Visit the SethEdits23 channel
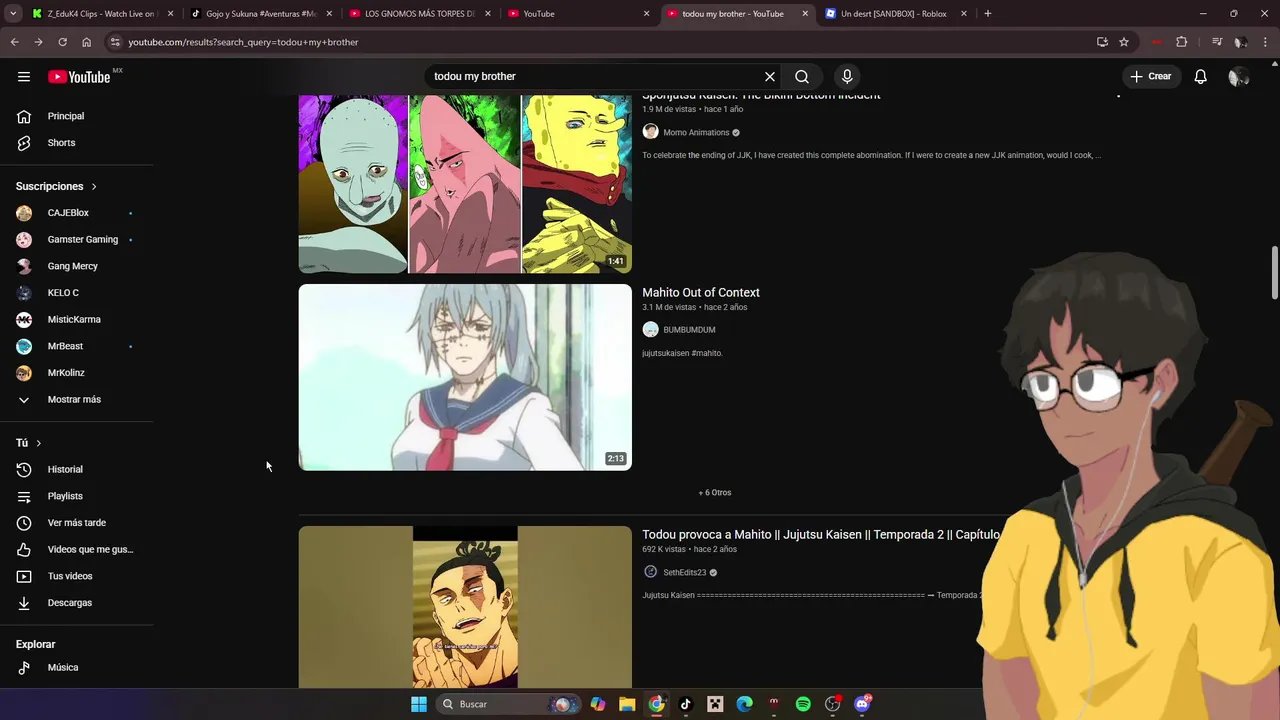 [684, 573]
